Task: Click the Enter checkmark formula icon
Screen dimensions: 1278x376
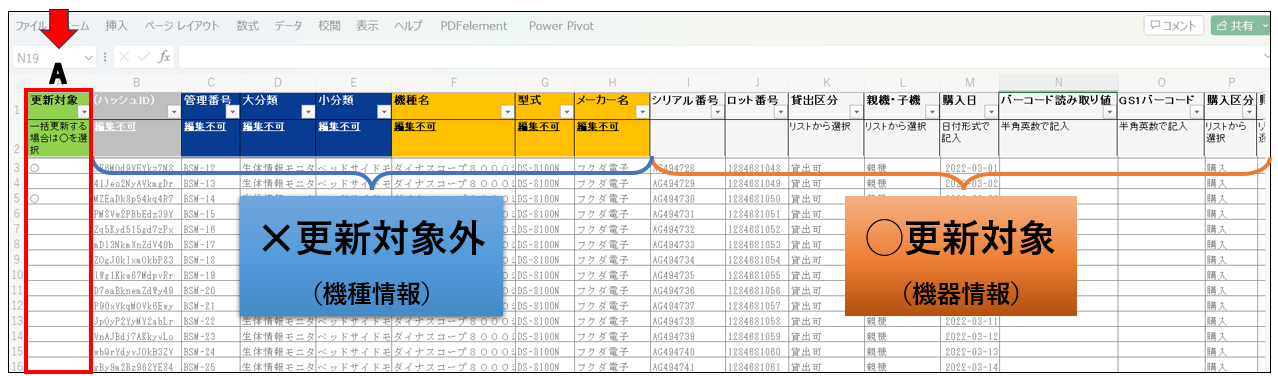Action: tap(144, 58)
